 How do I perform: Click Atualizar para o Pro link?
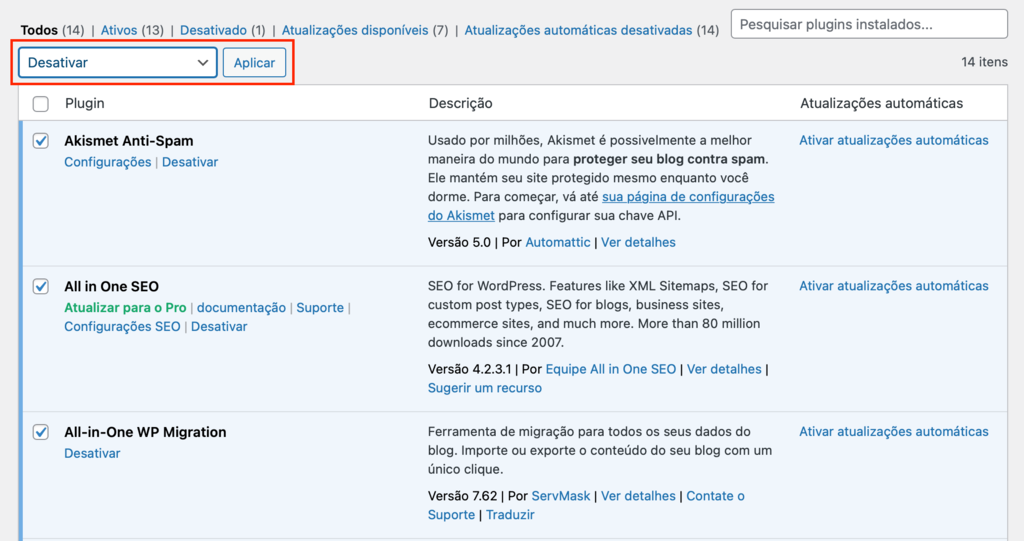[x=125, y=308]
